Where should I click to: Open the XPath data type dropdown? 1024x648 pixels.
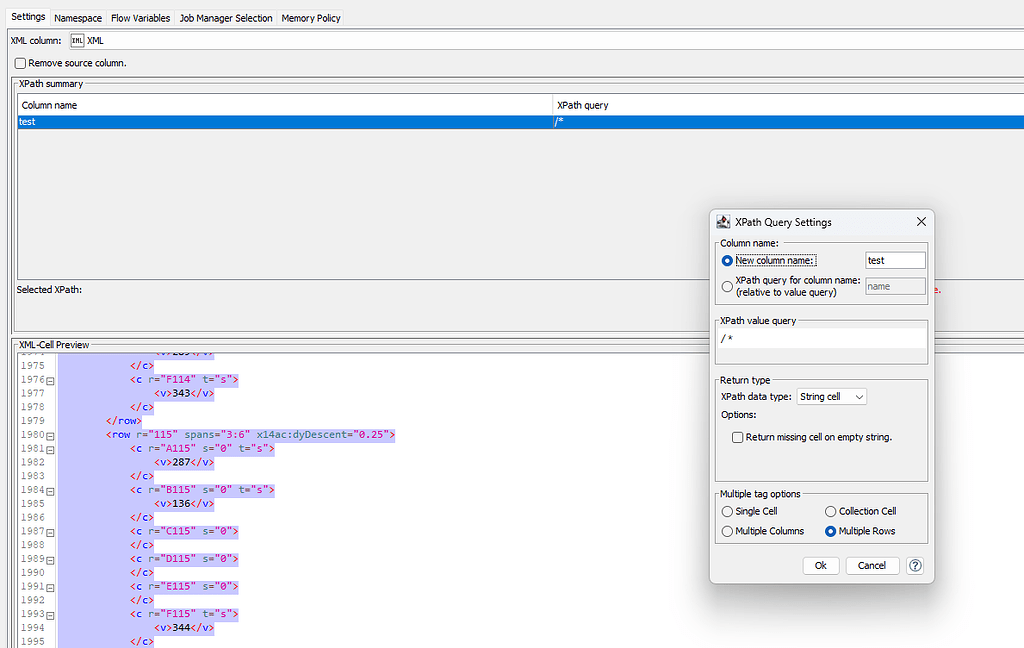click(x=831, y=396)
